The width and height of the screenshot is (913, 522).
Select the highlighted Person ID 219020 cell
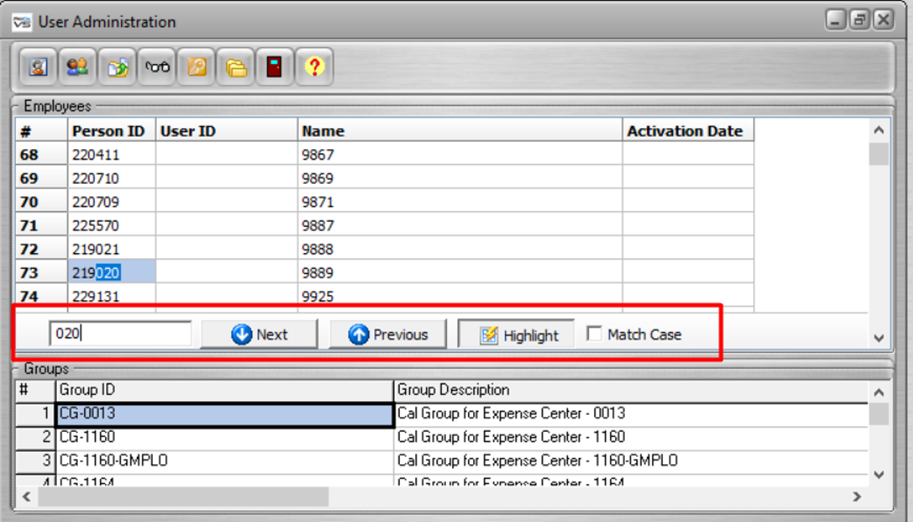pyautogui.click(x=111, y=272)
